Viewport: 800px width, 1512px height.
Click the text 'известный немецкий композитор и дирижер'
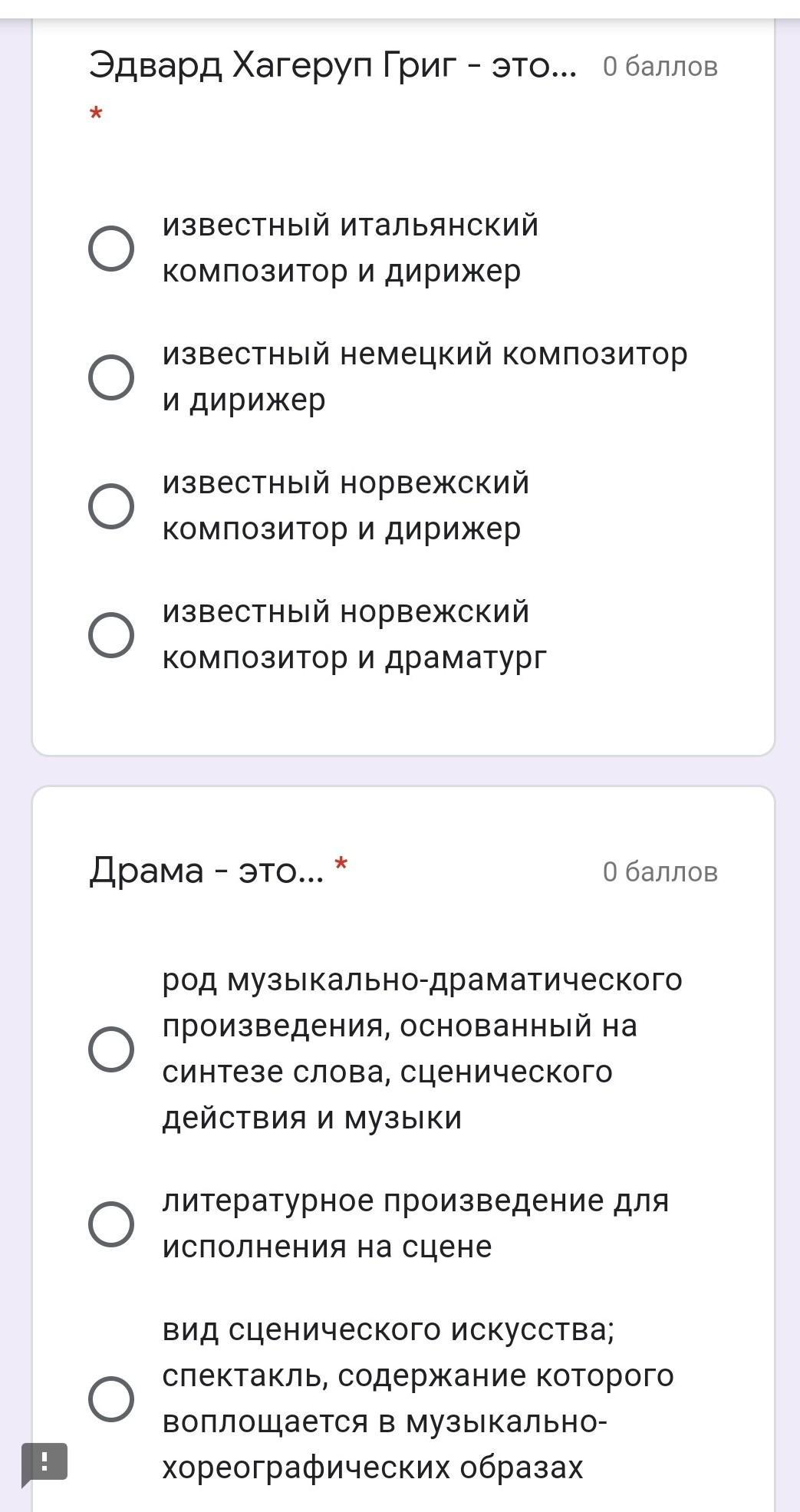point(424,377)
